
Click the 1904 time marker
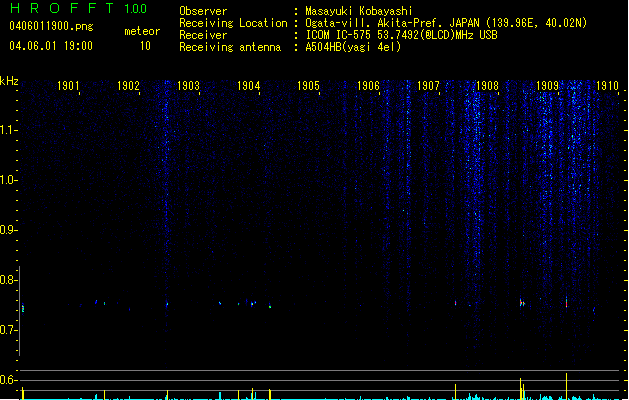point(248,85)
